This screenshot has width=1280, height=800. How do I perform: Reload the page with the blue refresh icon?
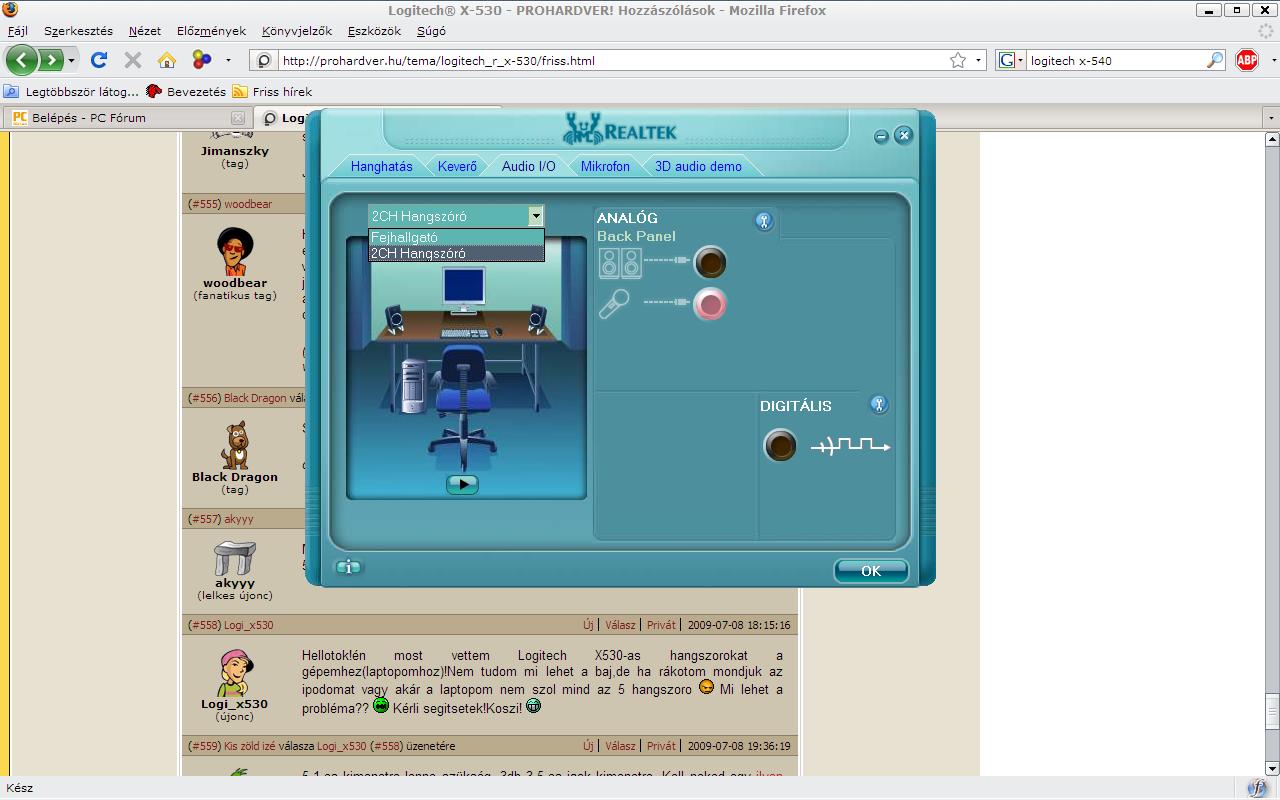point(99,60)
